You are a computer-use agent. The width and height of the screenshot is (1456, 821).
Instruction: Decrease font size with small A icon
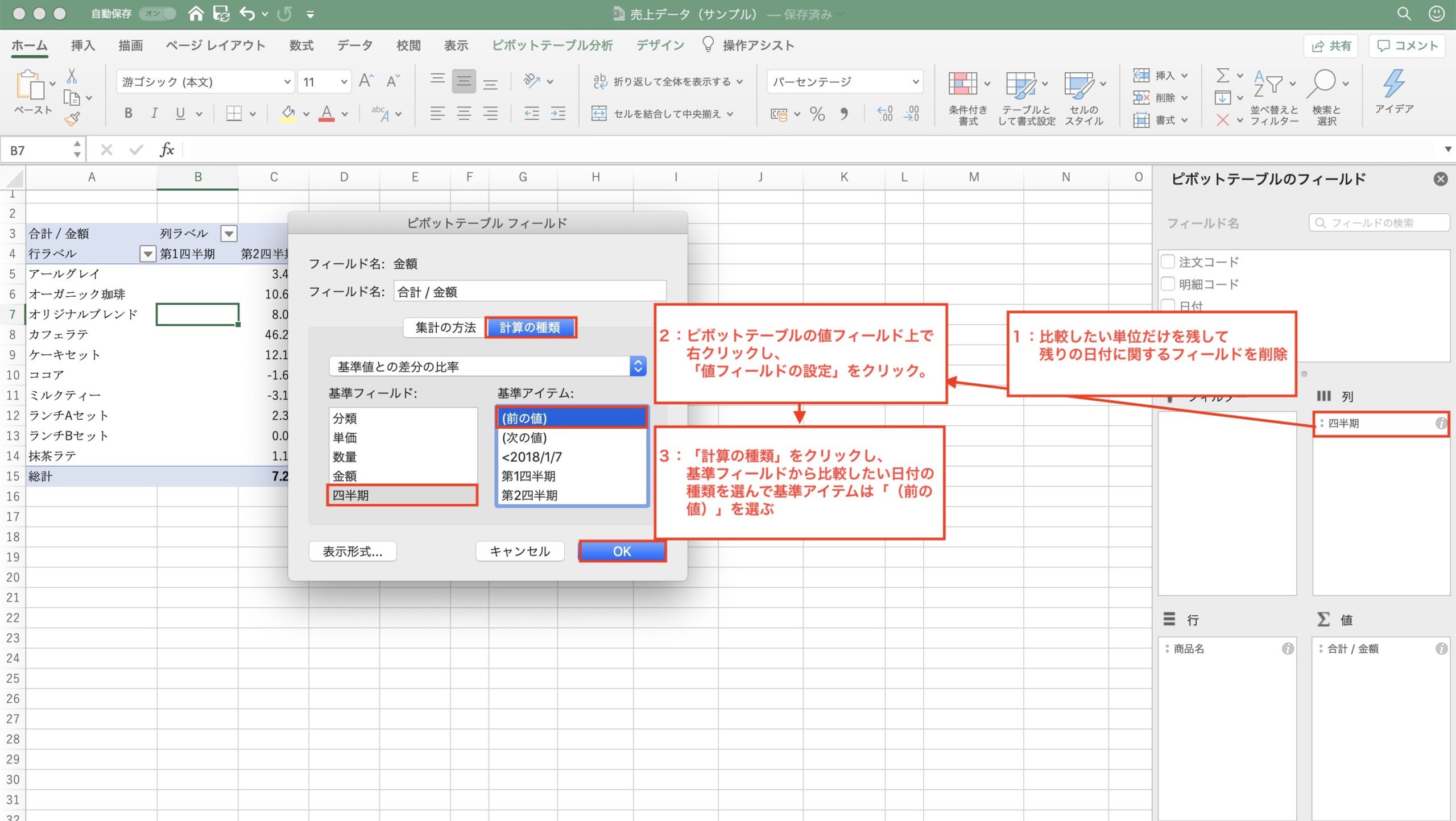click(393, 81)
